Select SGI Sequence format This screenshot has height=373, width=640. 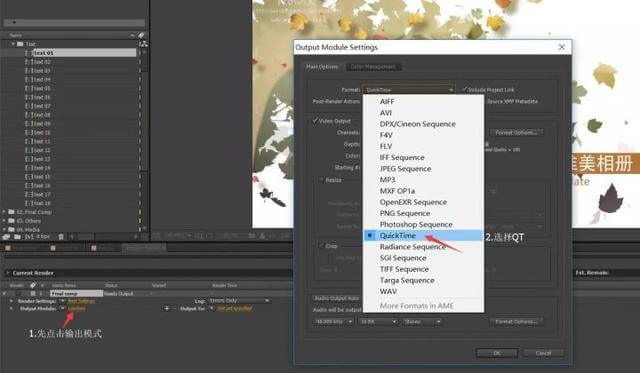403,258
